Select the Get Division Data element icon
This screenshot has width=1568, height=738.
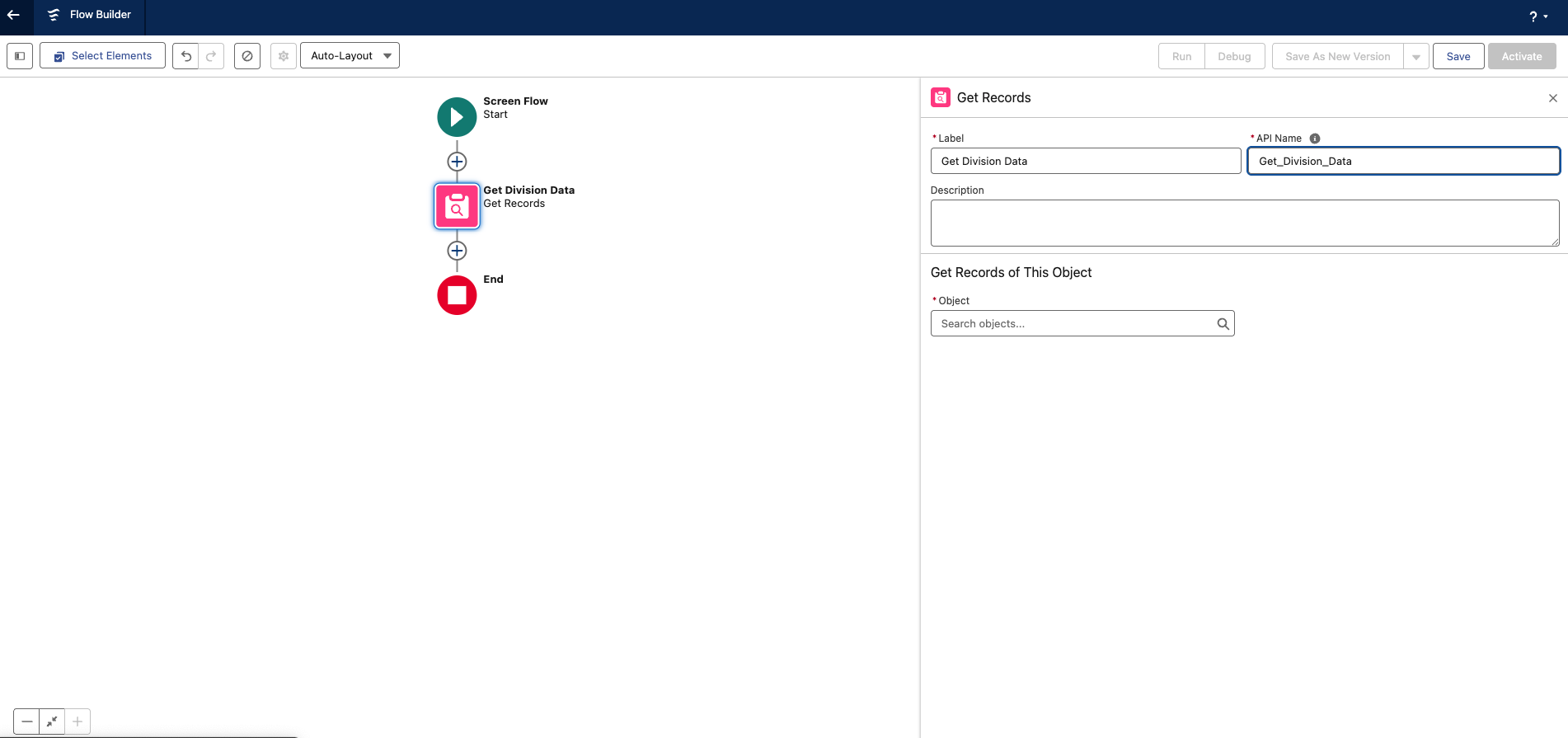point(457,206)
